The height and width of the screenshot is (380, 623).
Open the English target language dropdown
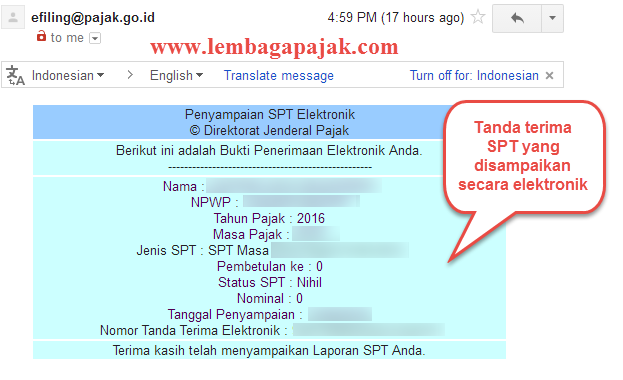point(176,75)
